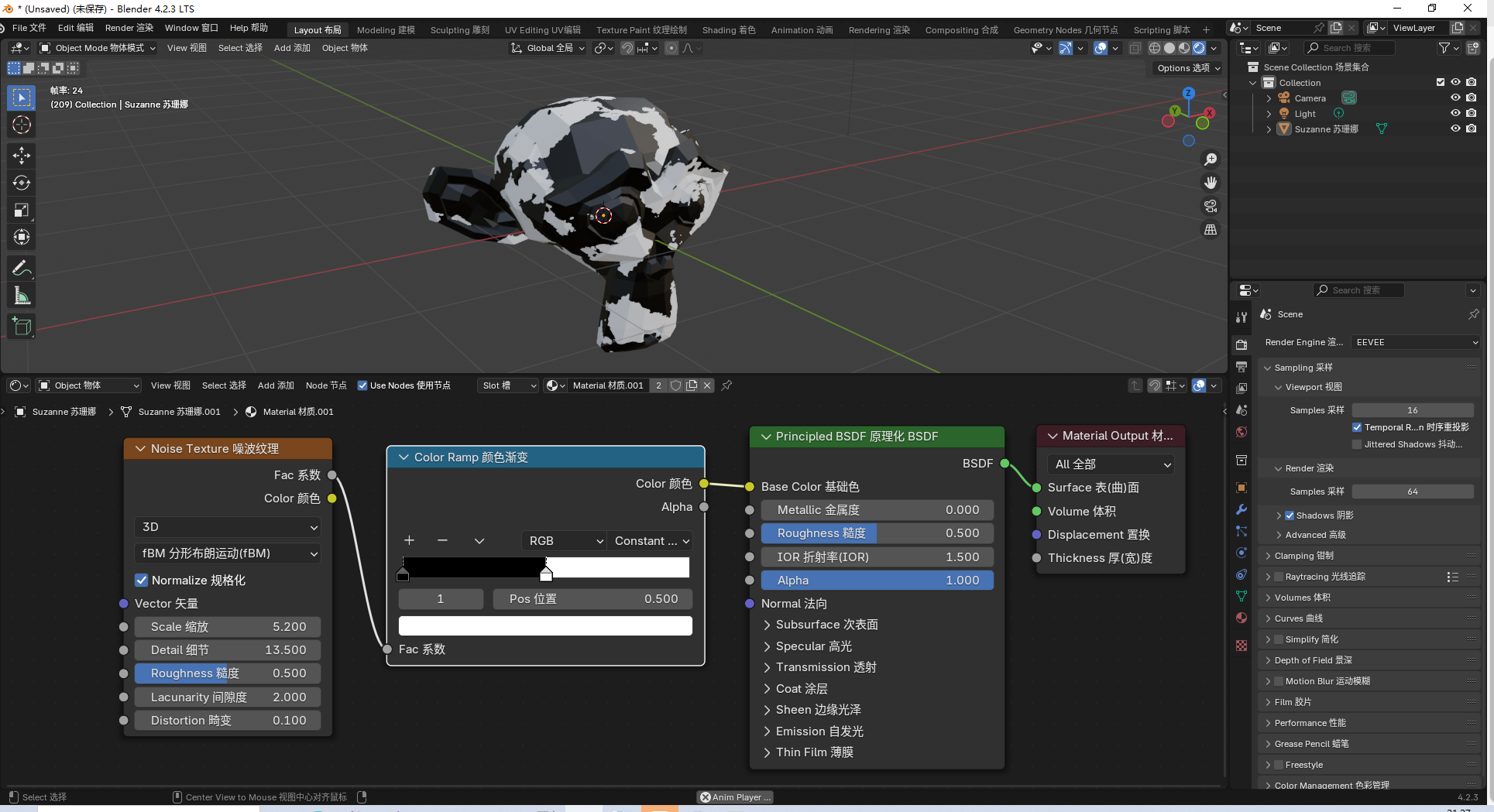Select the Cursor tool in viewport toolbar
The image size is (1494, 812).
22,125
